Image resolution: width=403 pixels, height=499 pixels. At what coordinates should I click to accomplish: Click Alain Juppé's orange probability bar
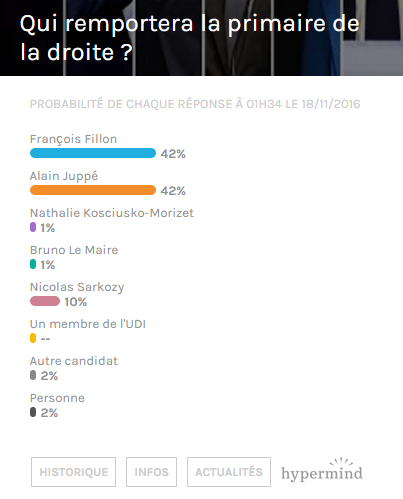93,190
